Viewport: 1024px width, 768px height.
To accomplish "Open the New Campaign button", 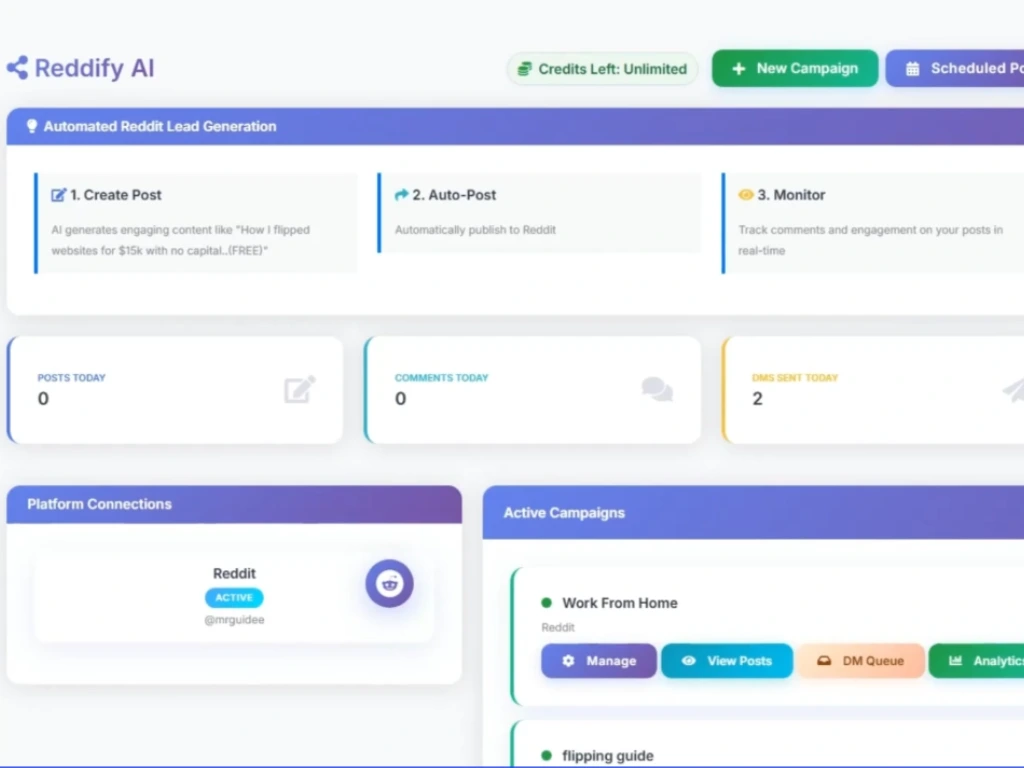I will [795, 69].
